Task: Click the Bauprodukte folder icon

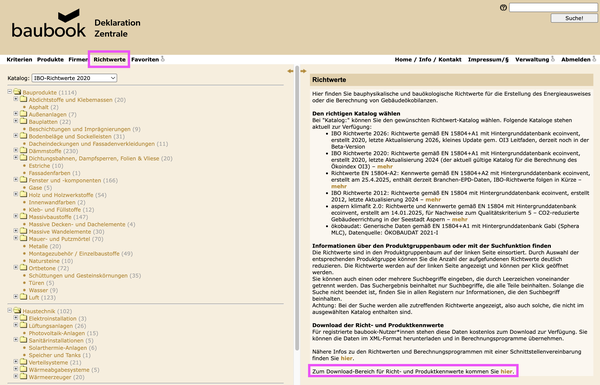Action: [x=17, y=92]
